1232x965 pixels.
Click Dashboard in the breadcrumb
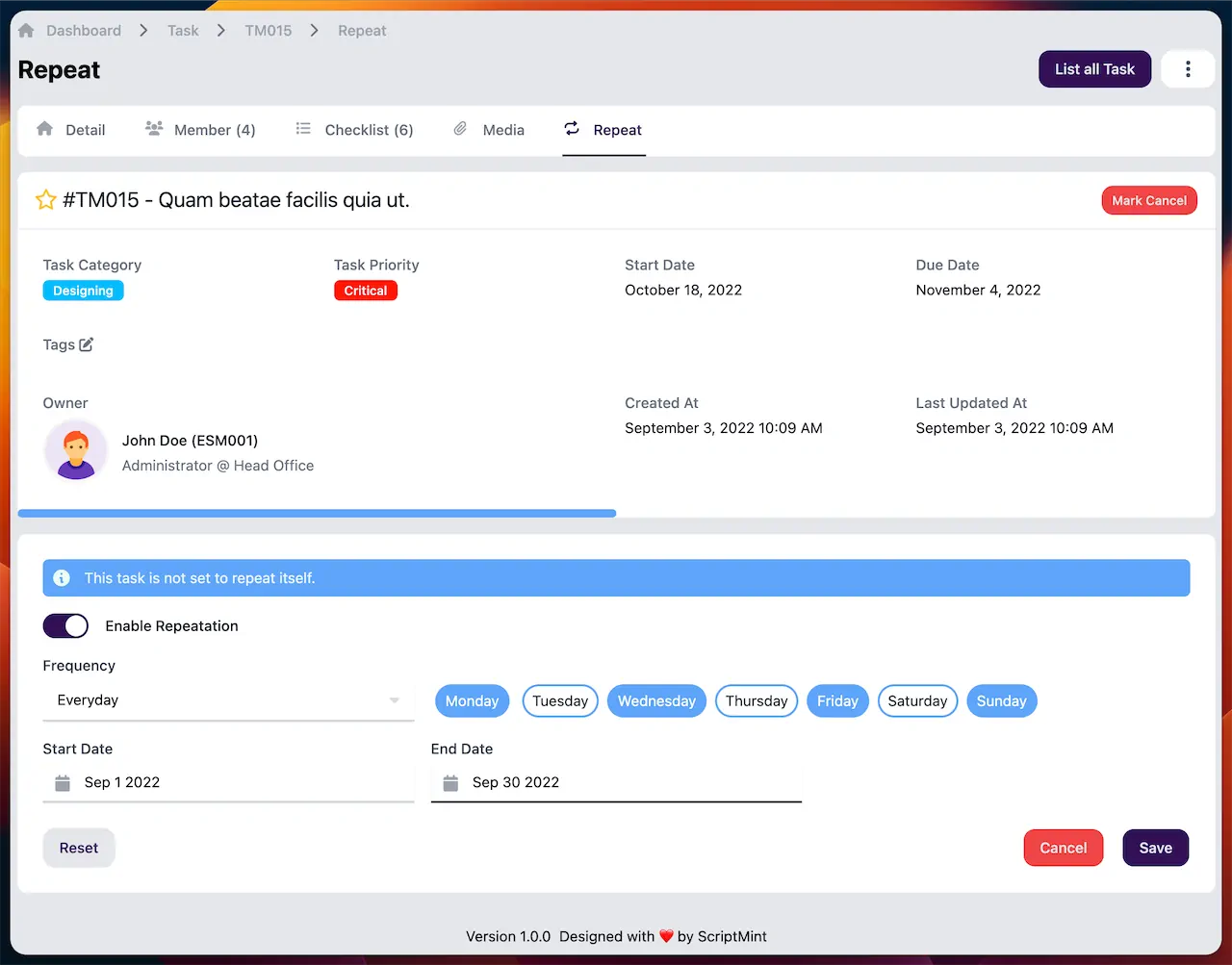point(84,31)
